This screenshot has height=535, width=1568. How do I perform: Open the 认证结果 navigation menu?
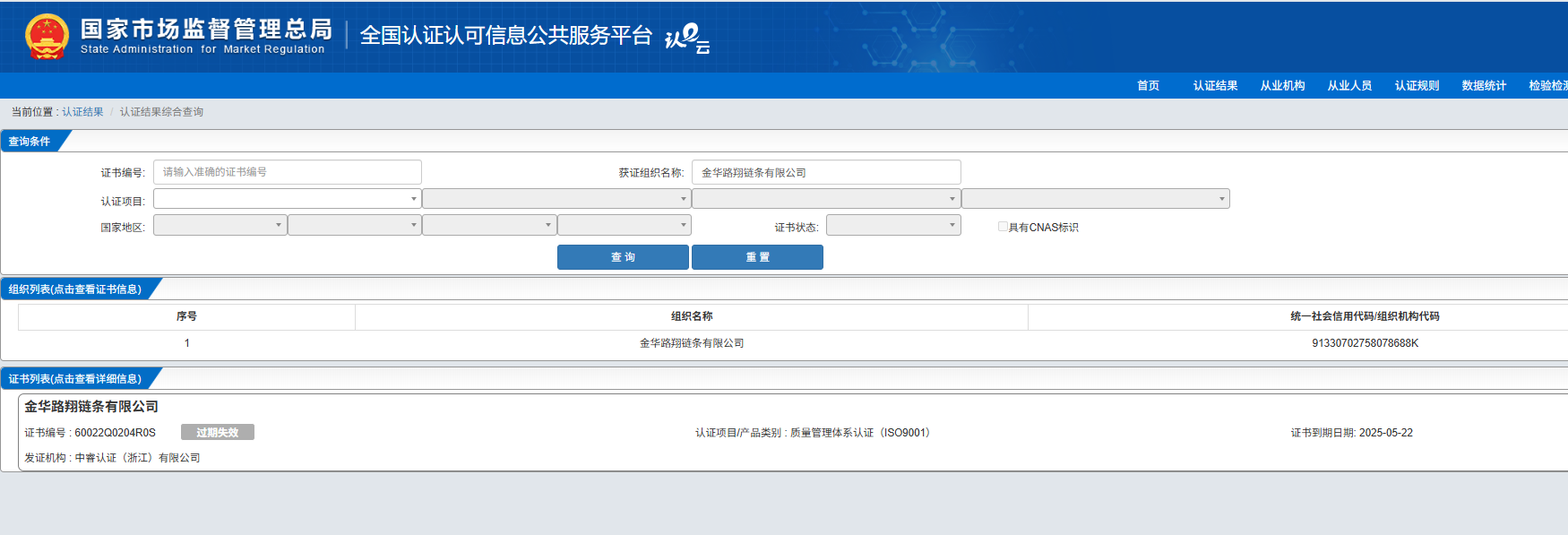coord(1215,86)
